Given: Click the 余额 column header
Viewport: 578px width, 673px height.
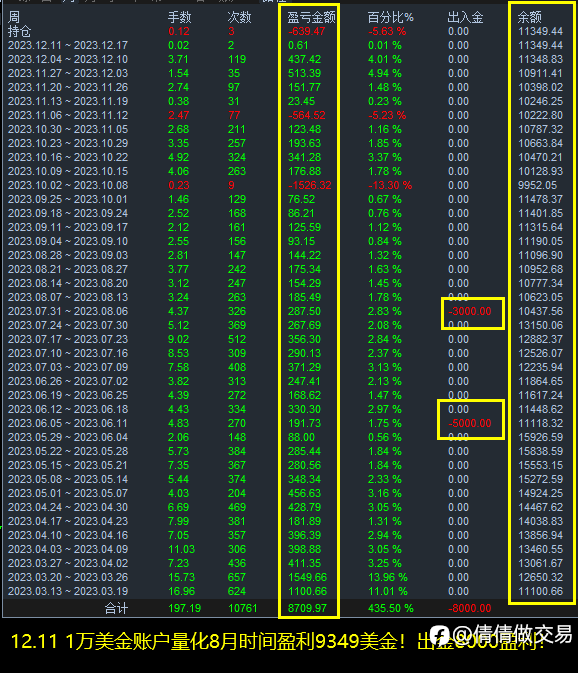Looking at the screenshot, I should pos(530,18).
